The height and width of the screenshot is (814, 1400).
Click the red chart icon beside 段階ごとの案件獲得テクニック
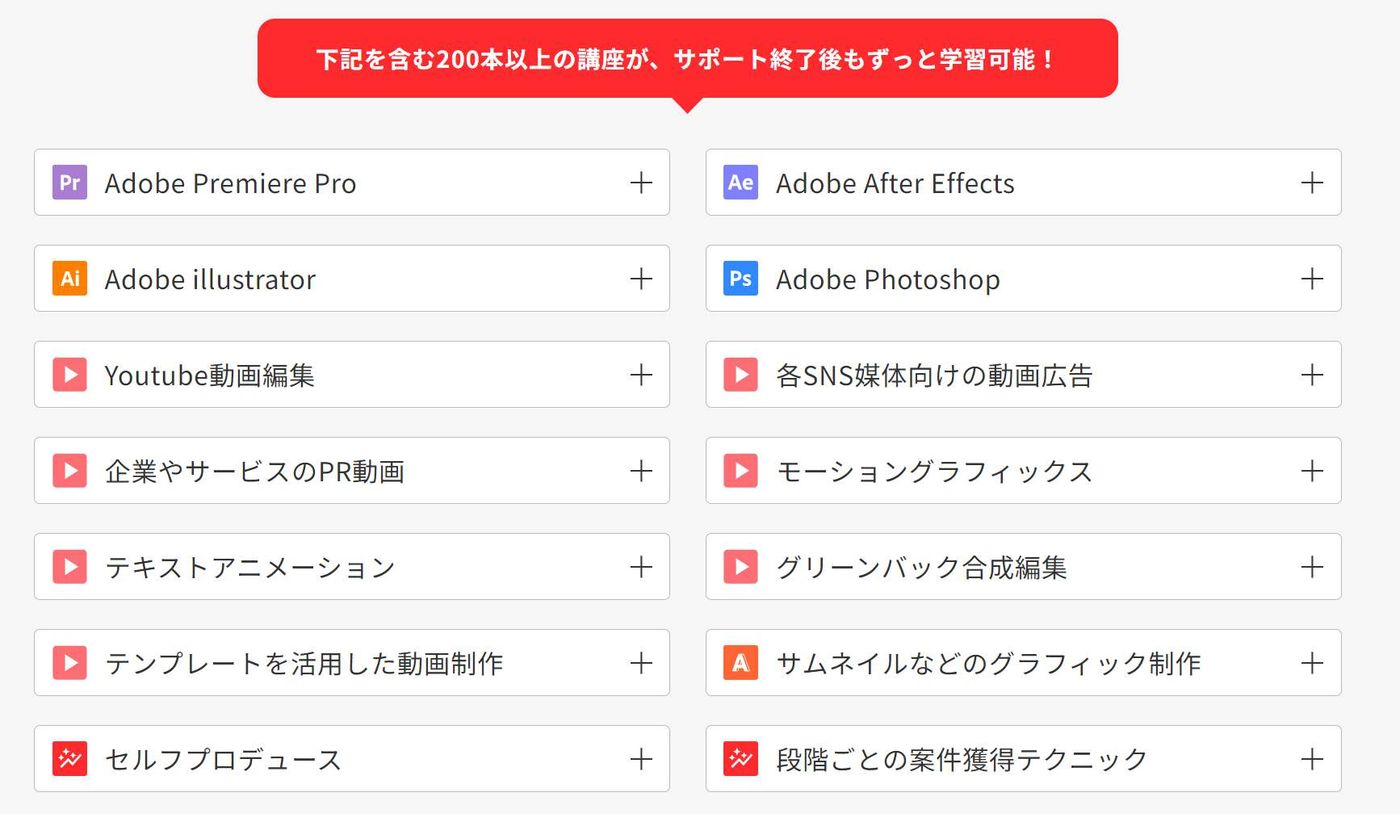pyautogui.click(x=741, y=759)
